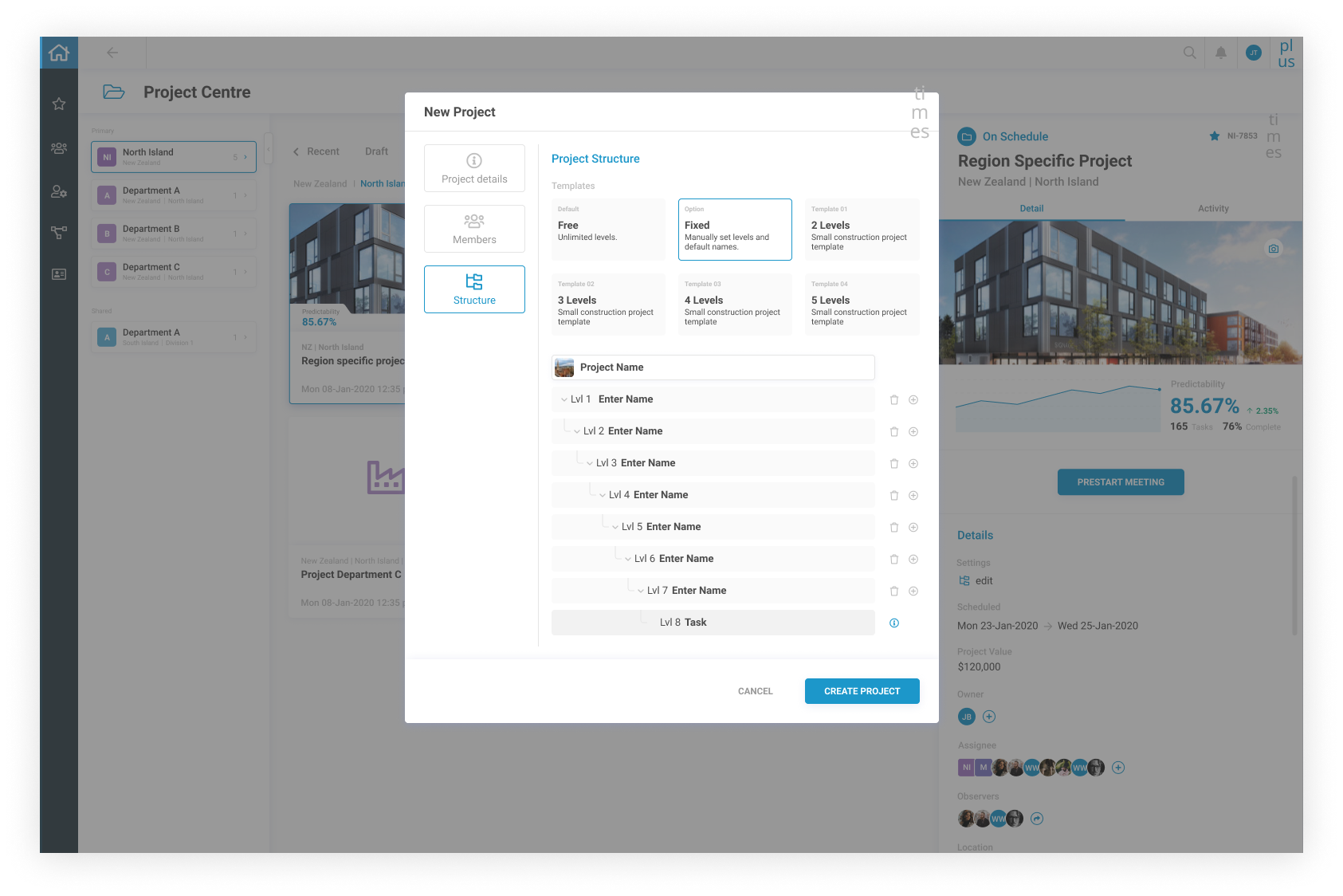The height and width of the screenshot is (896, 1343).
Task: Open favorites star in left sidebar
Action: pyautogui.click(x=59, y=104)
